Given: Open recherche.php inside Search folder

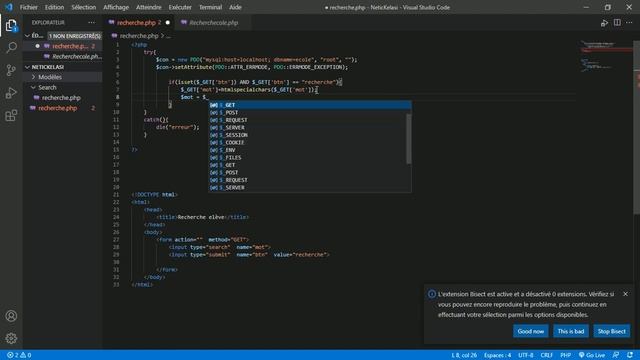Looking at the screenshot, I should (x=61, y=98).
